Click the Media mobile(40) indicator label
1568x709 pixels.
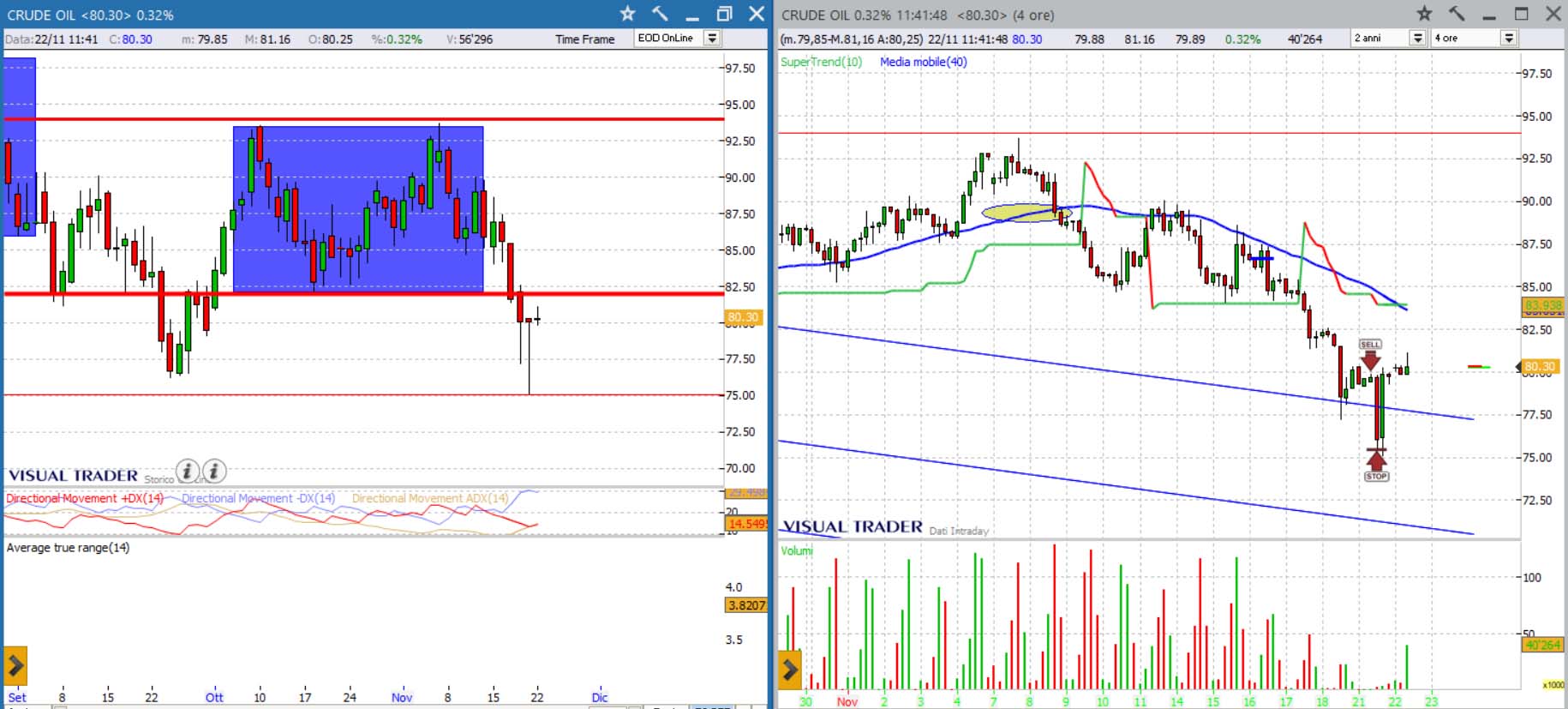click(923, 62)
